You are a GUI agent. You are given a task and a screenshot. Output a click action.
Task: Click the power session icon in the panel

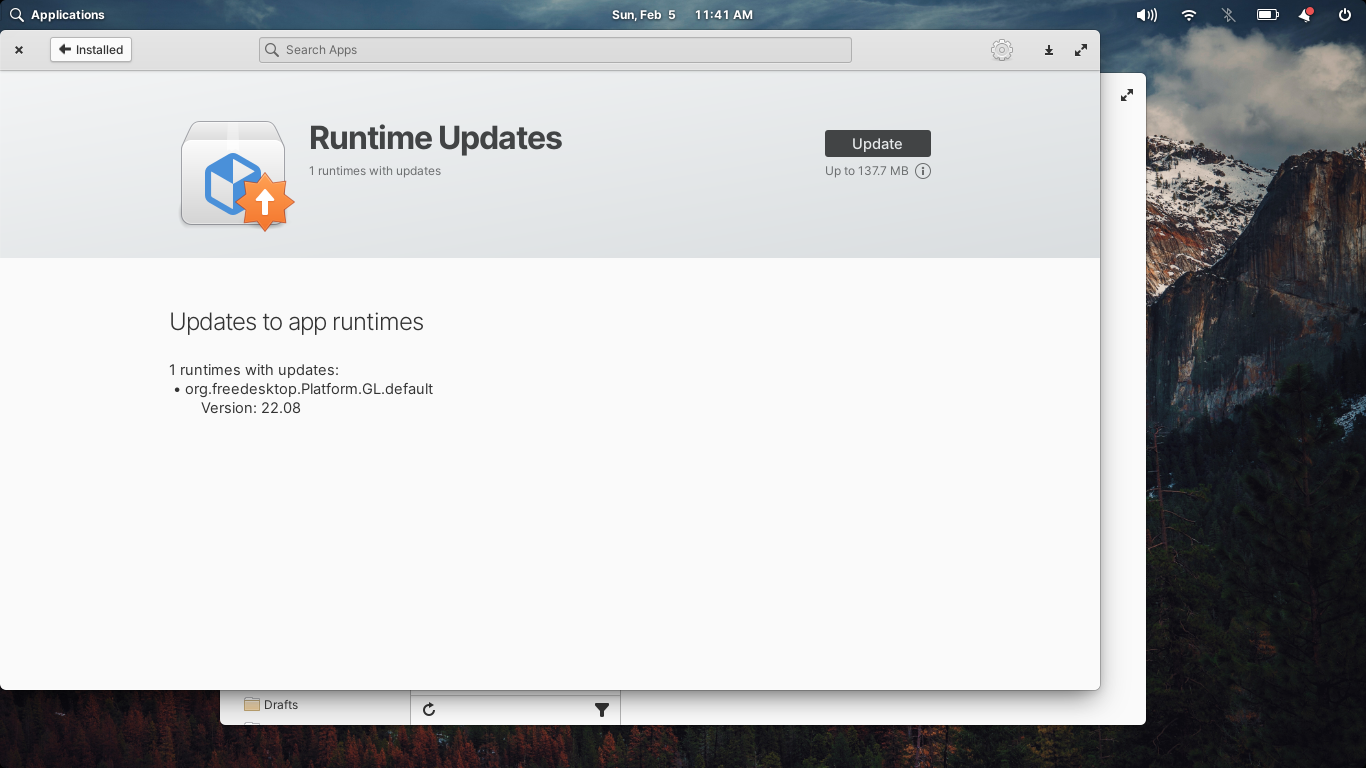pyautogui.click(x=1343, y=14)
